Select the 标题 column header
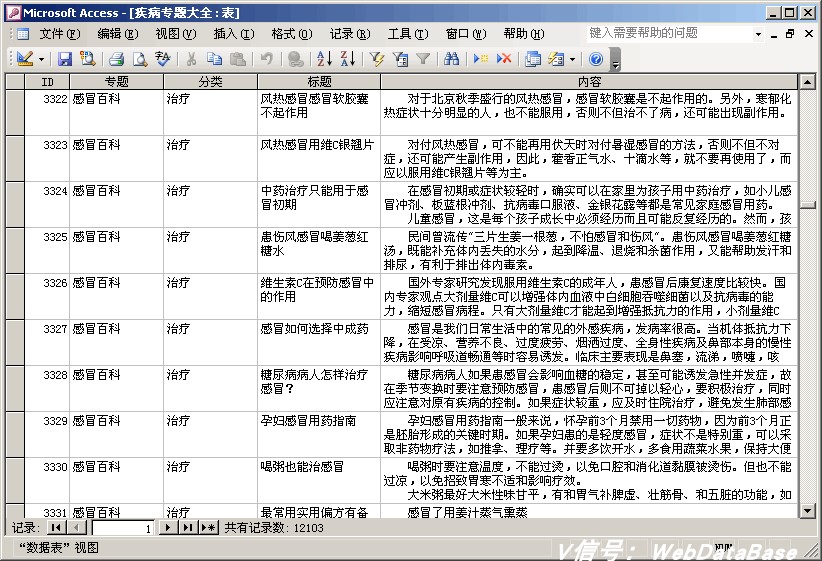This screenshot has height=561, width=822. point(319,82)
